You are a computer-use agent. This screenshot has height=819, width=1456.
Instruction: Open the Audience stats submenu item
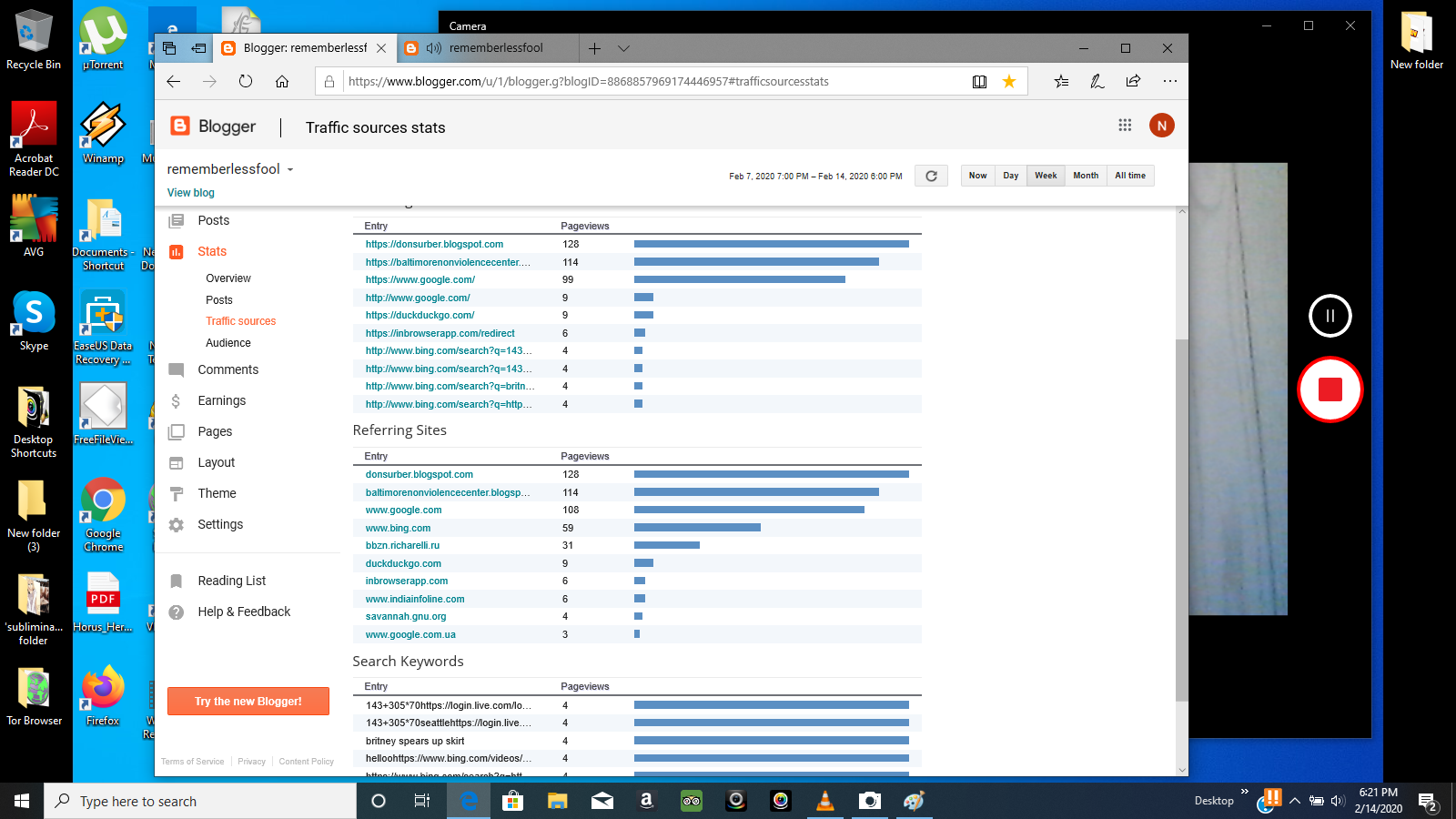click(x=228, y=343)
